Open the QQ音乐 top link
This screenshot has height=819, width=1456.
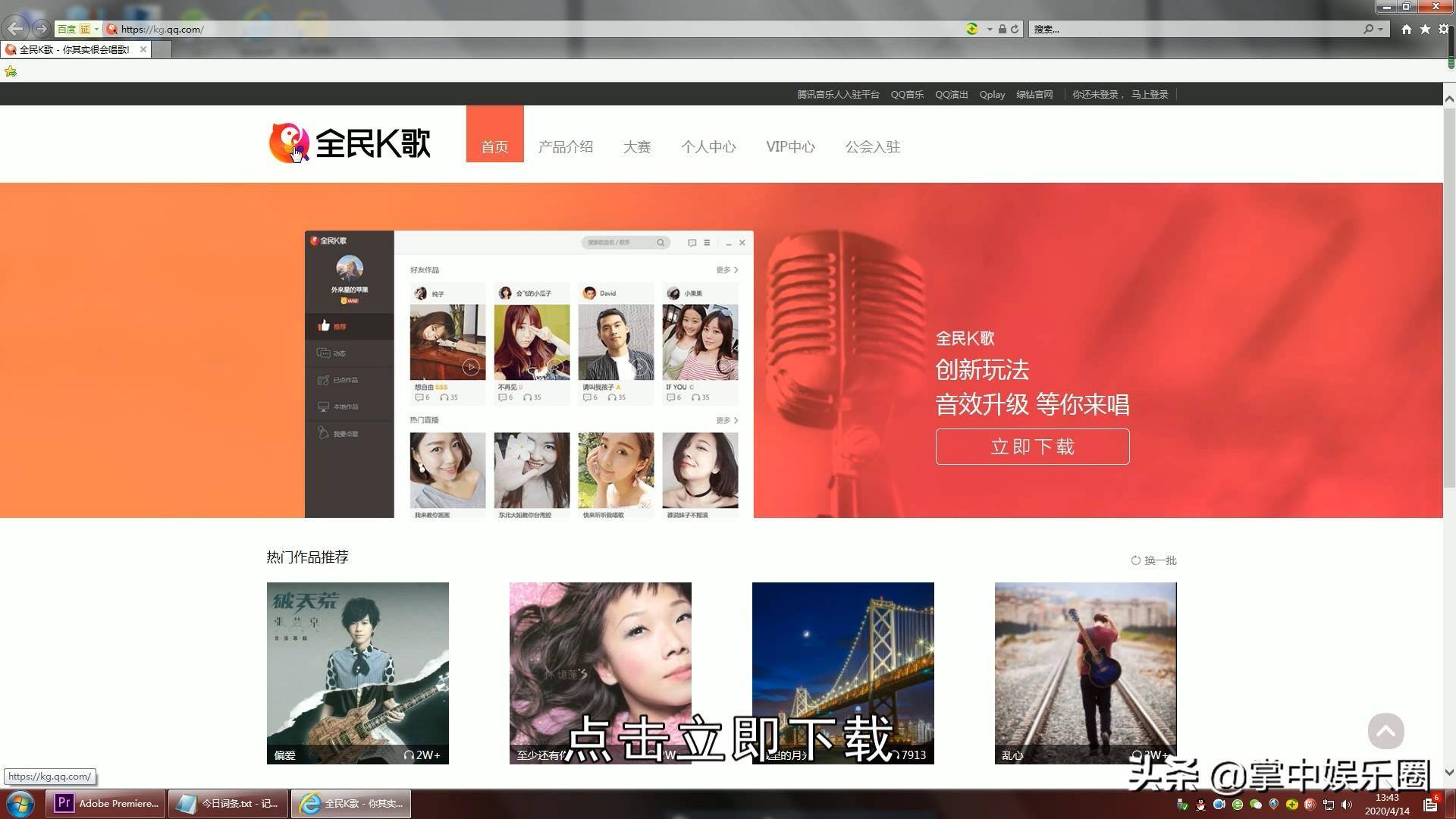(907, 95)
